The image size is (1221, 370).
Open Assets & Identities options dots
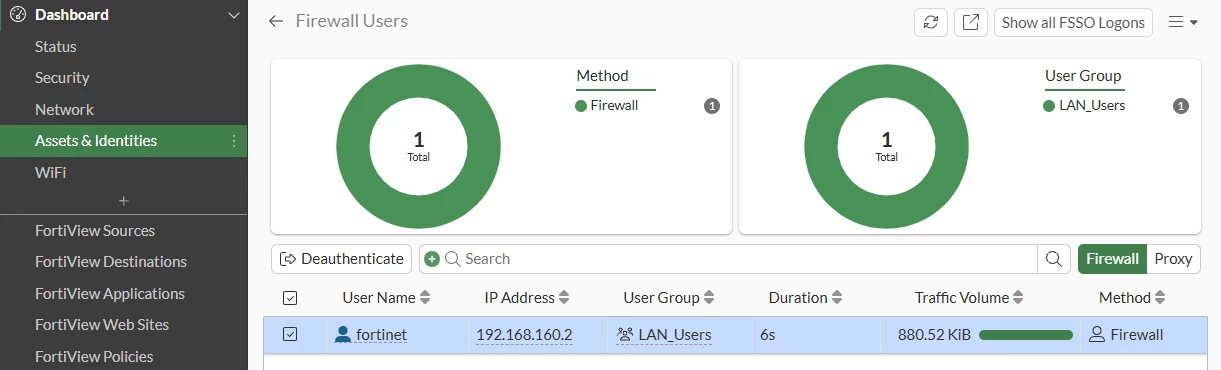234,141
